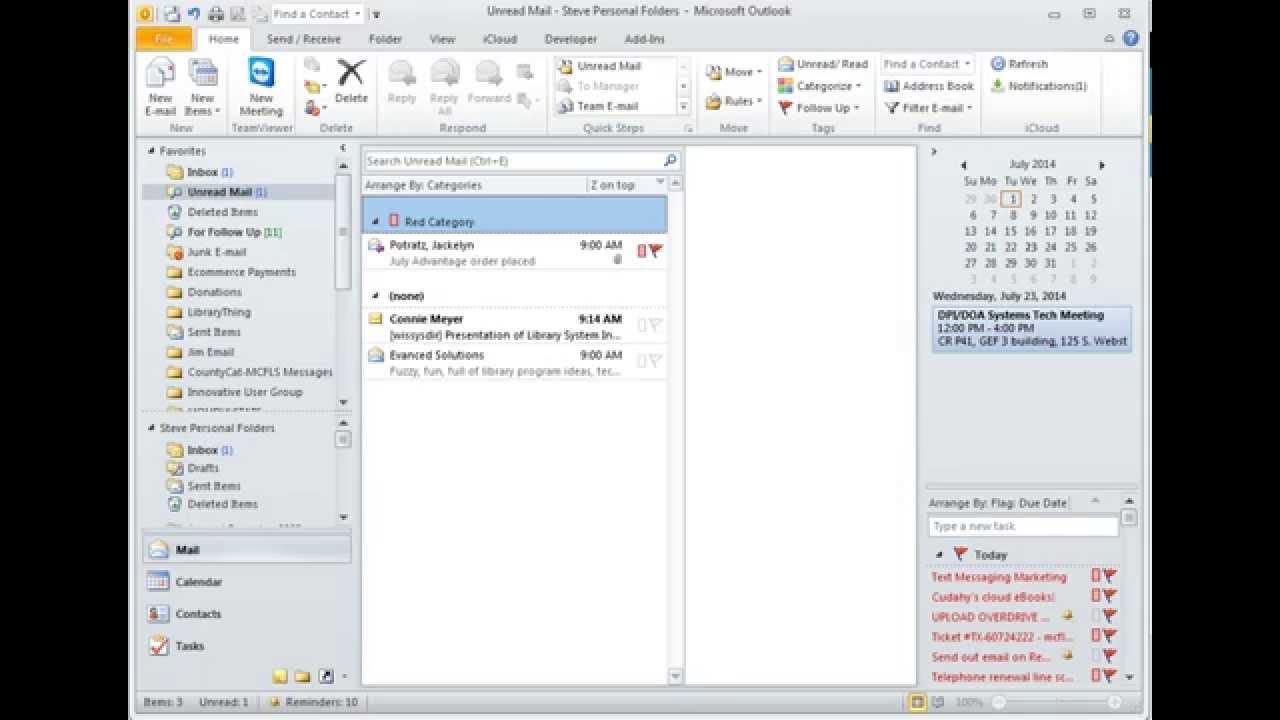Collapse Steve Personal Folders tree
This screenshot has height=720, width=1280.
click(x=151, y=428)
